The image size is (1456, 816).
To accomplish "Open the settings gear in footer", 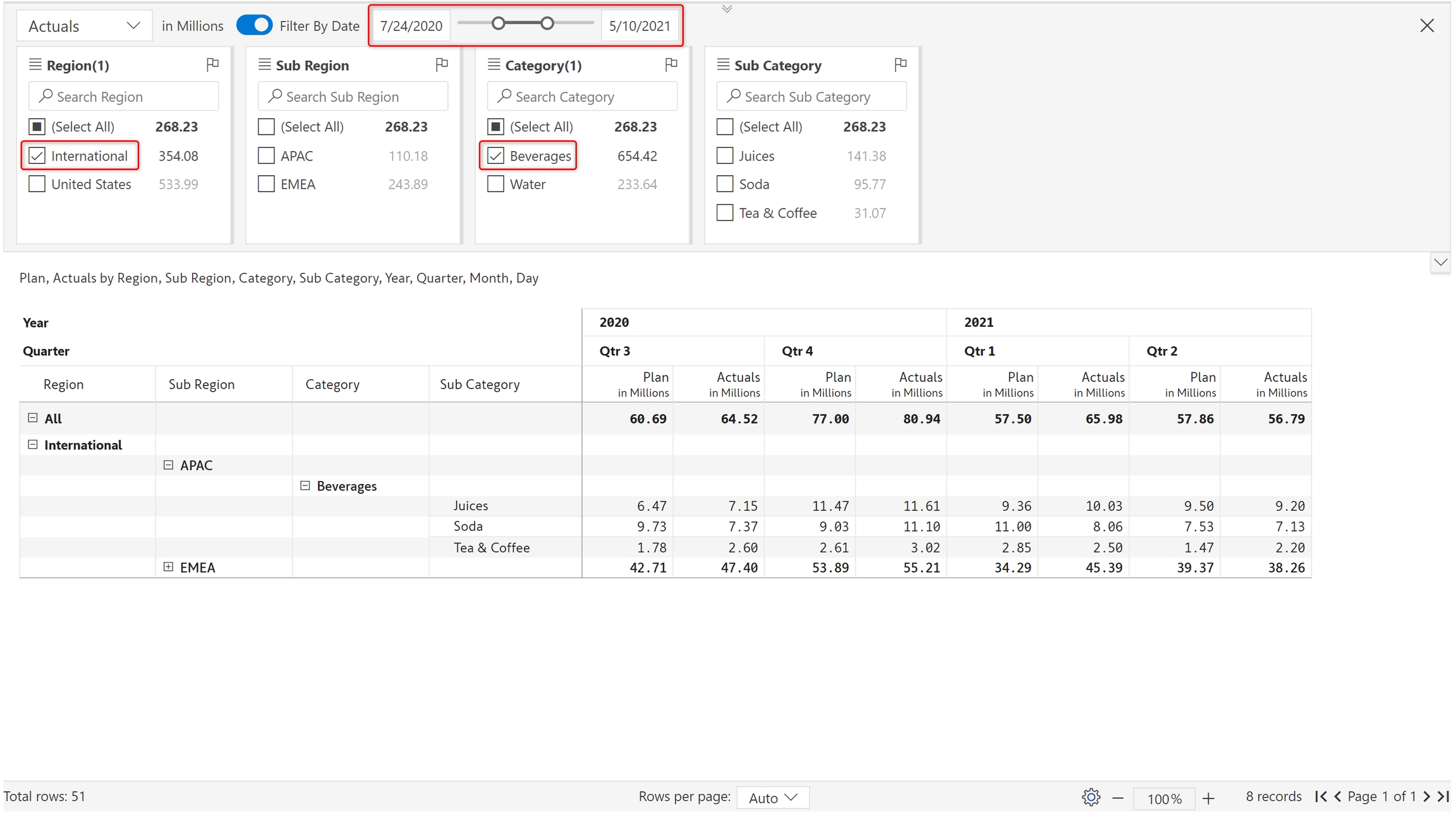I will coord(1091,797).
